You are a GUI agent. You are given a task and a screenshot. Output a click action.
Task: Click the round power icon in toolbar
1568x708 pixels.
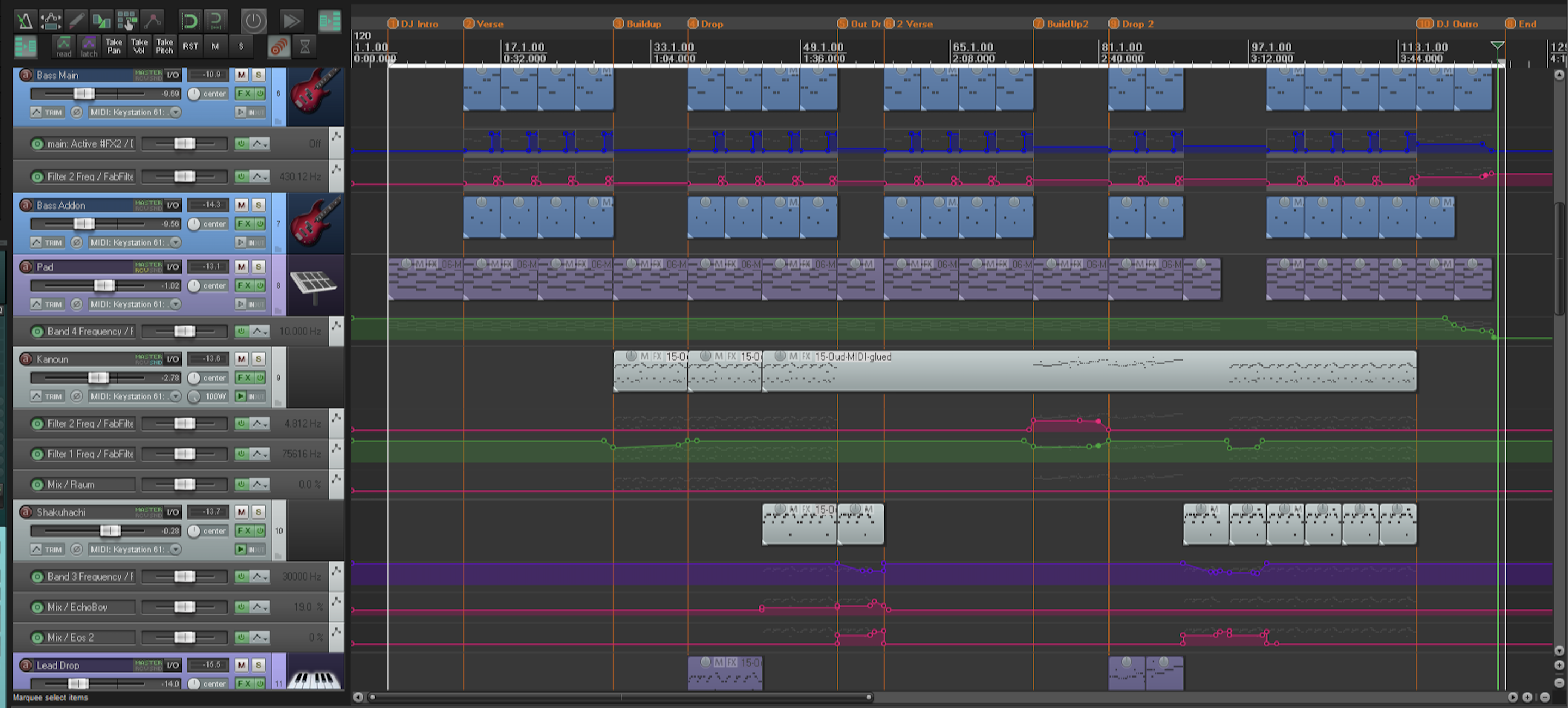[x=253, y=21]
